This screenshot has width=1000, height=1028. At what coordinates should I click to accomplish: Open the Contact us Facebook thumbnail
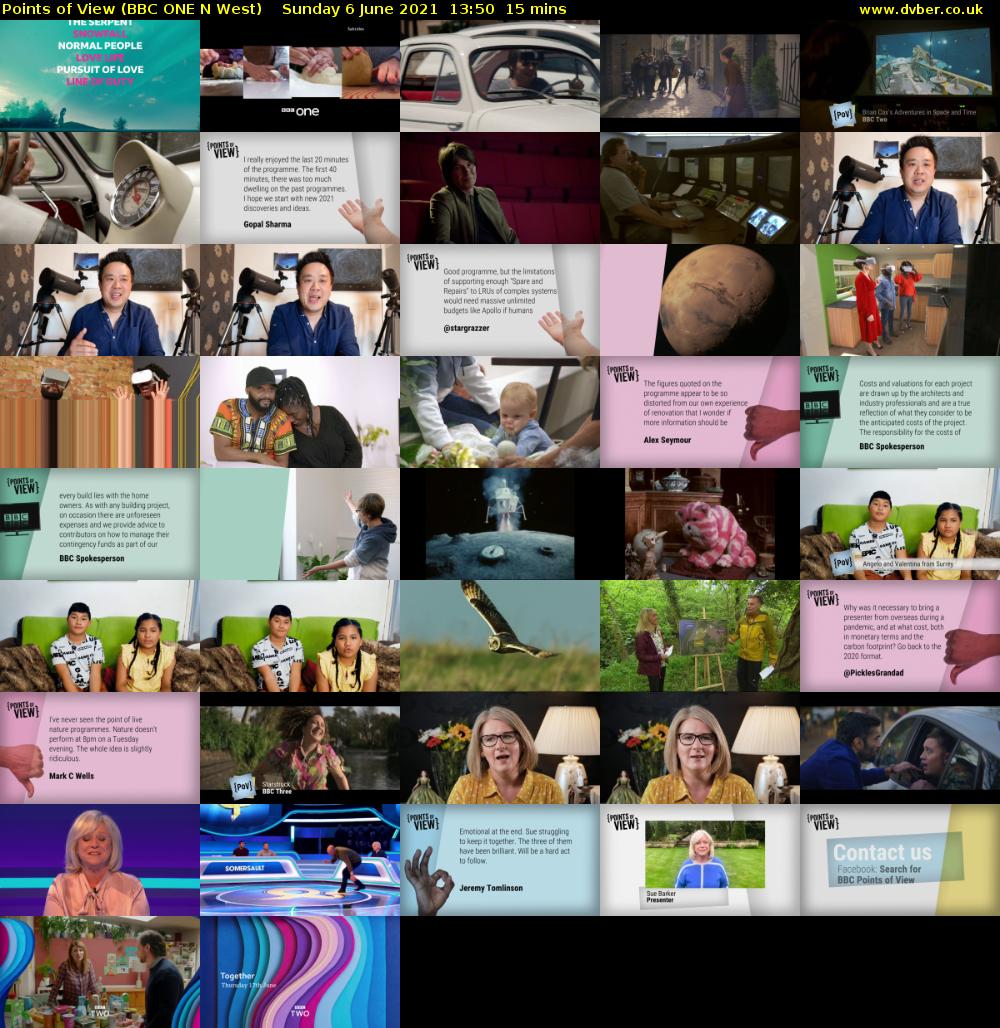900,860
